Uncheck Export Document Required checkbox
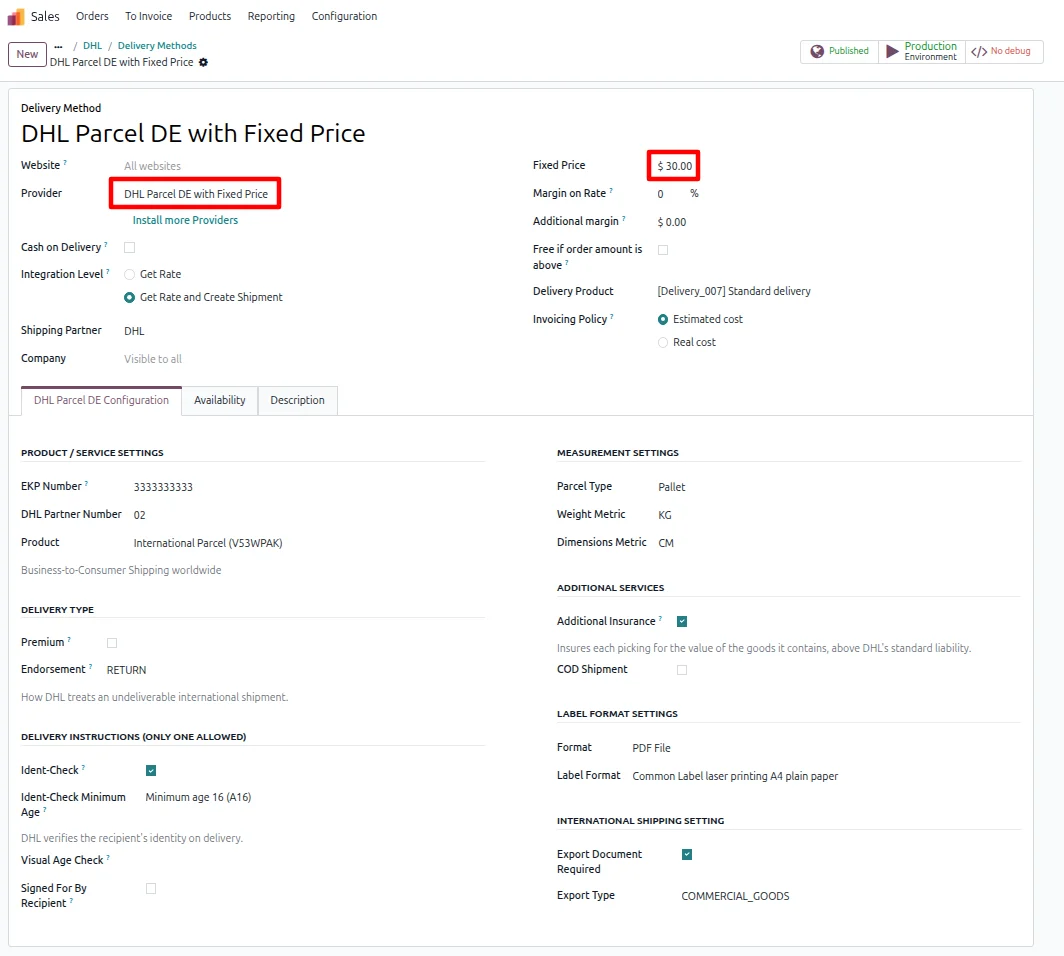The image size is (1064, 956). pyautogui.click(x=687, y=855)
